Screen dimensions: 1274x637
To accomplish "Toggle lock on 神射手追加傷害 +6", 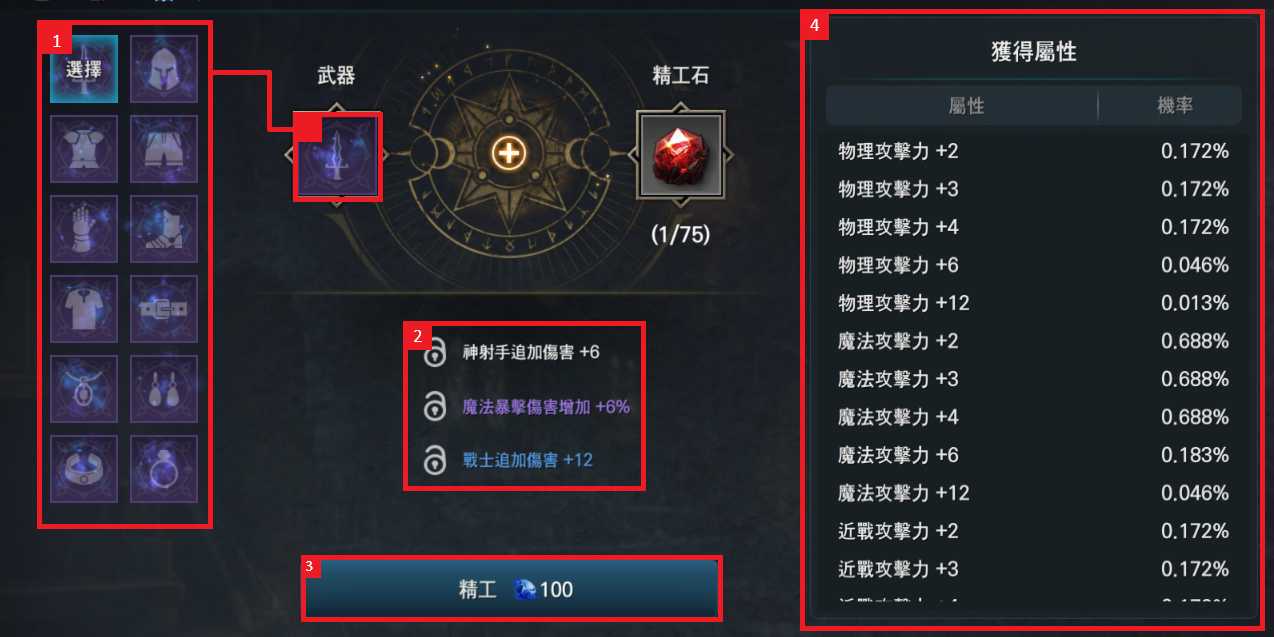I will 435,353.
